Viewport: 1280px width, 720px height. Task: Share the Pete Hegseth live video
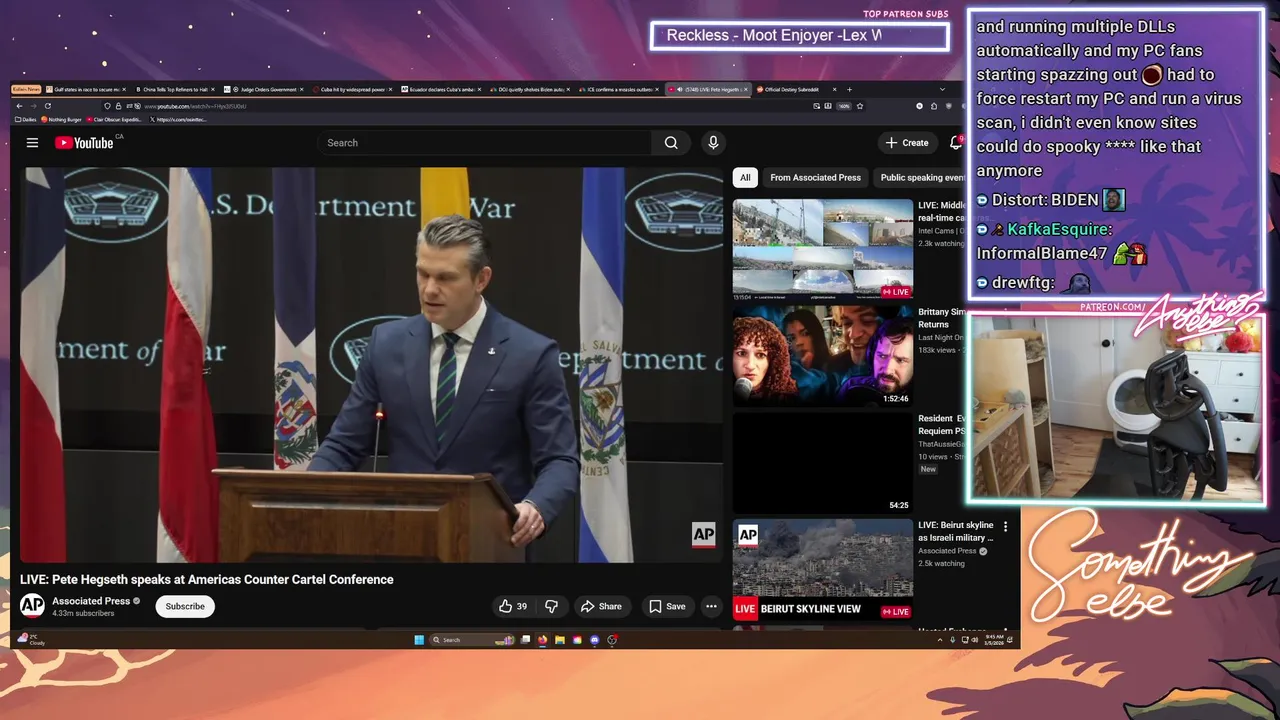[601, 606]
